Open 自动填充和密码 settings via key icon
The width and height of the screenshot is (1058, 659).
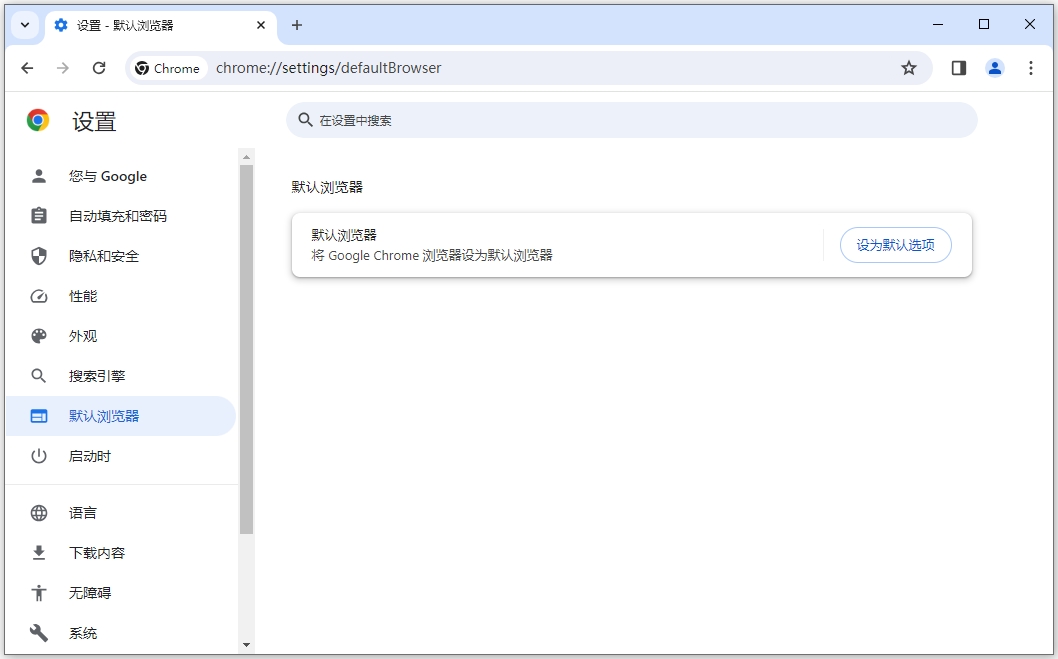tap(38, 216)
